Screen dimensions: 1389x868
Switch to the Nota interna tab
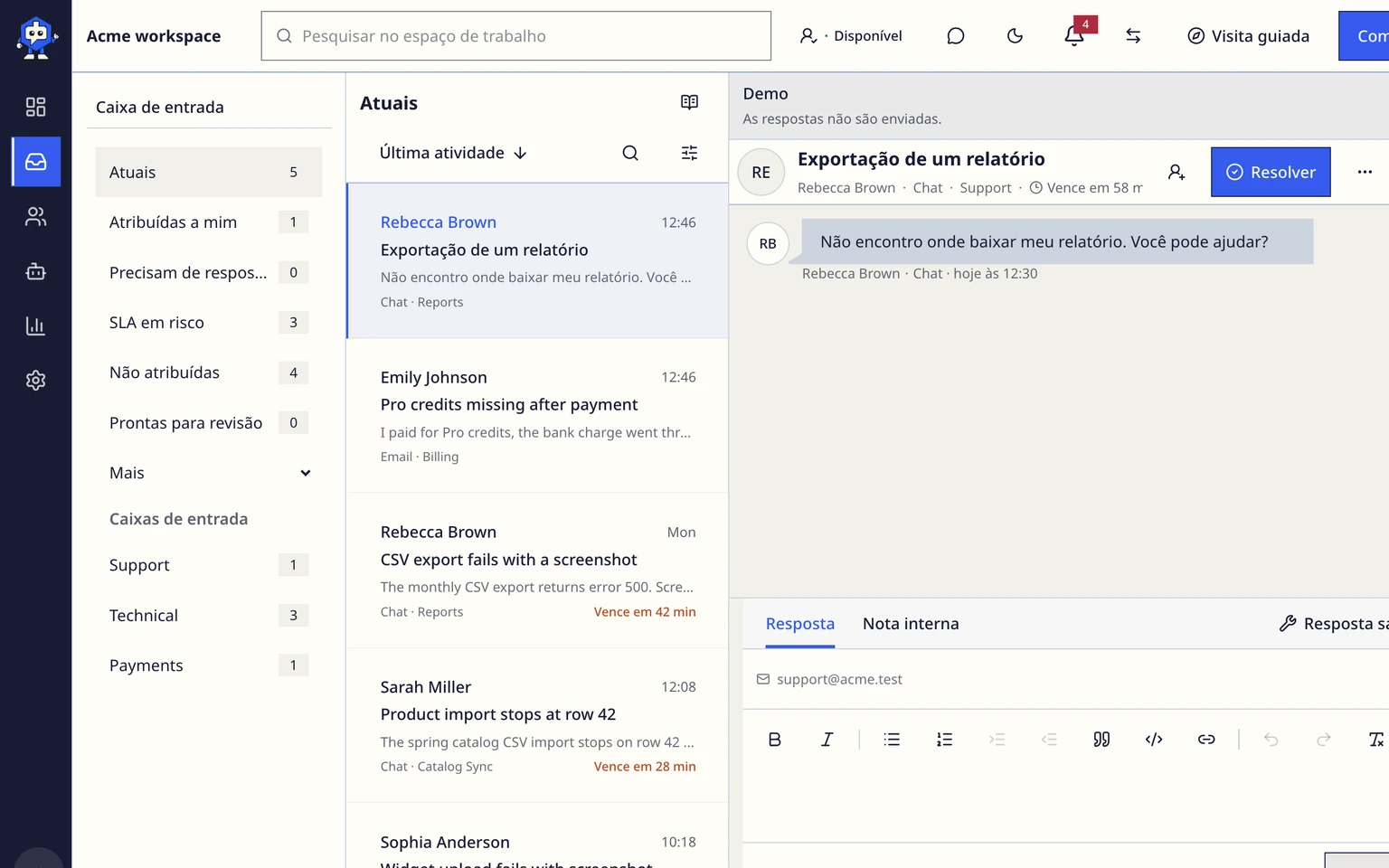[911, 624]
